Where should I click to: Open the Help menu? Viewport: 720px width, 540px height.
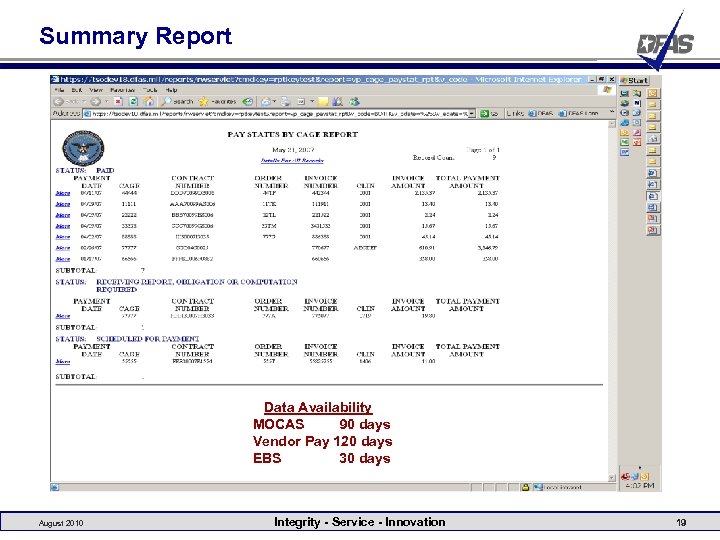tap(171, 90)
